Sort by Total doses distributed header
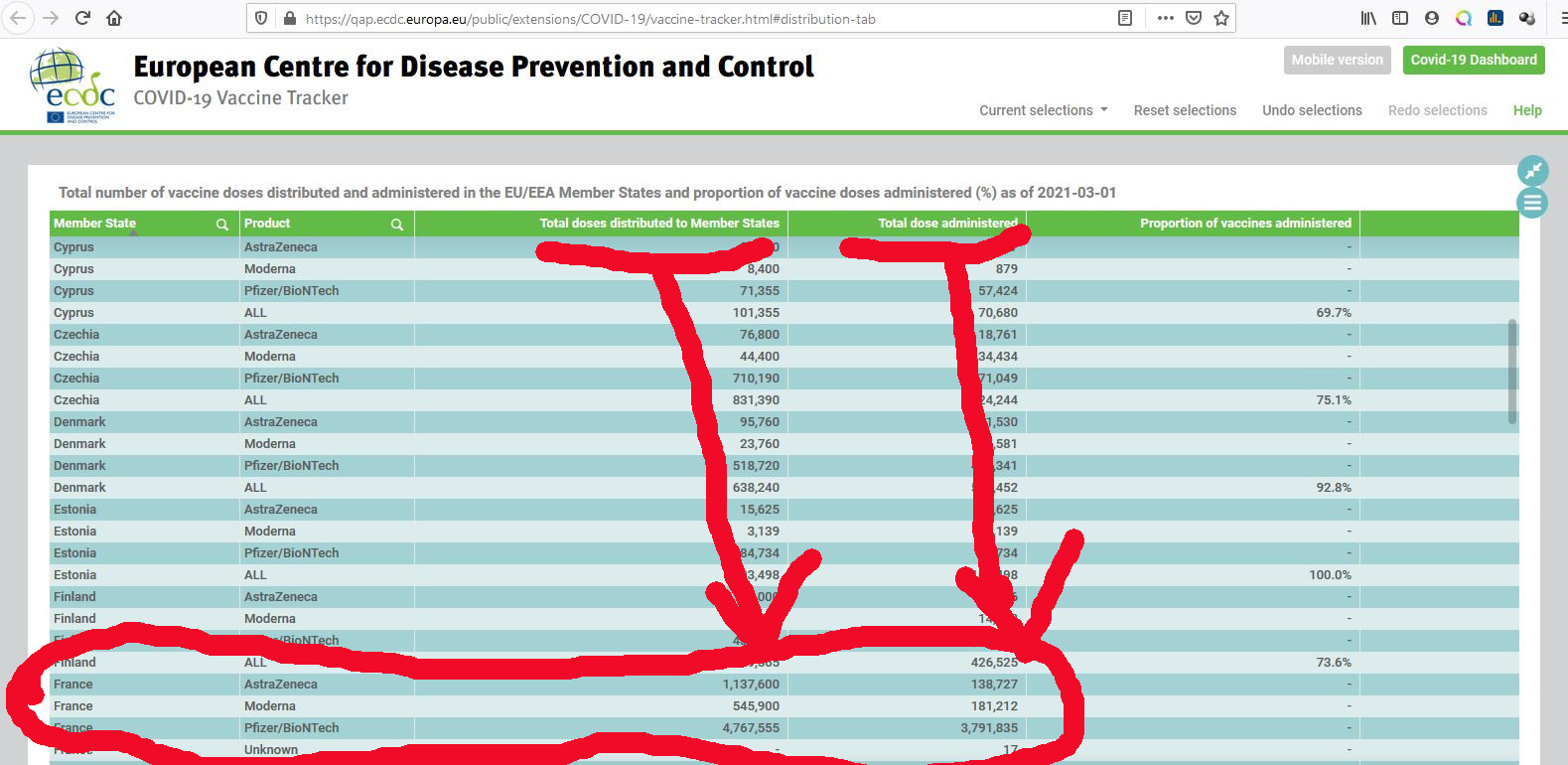Viewport: 1568px width, 765px height. [x=659, y=224]
